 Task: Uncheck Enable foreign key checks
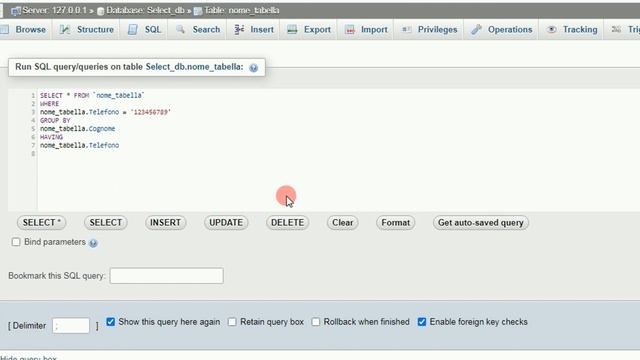[x=422, y=322]
